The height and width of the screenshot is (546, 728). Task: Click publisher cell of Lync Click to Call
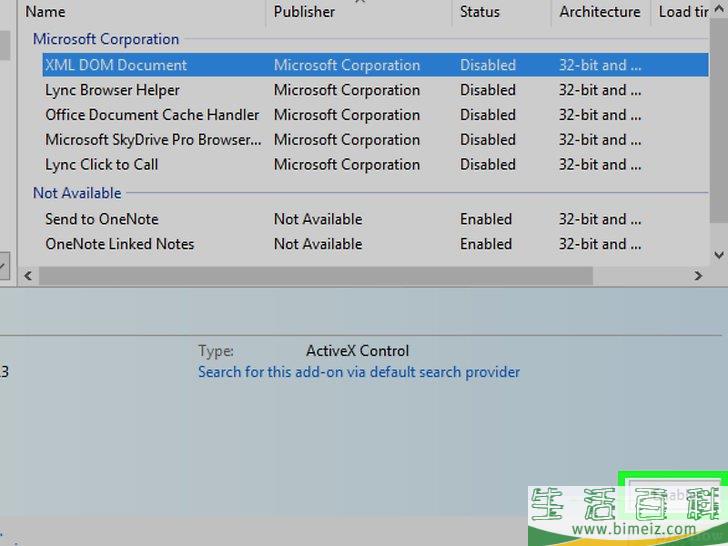347,165
